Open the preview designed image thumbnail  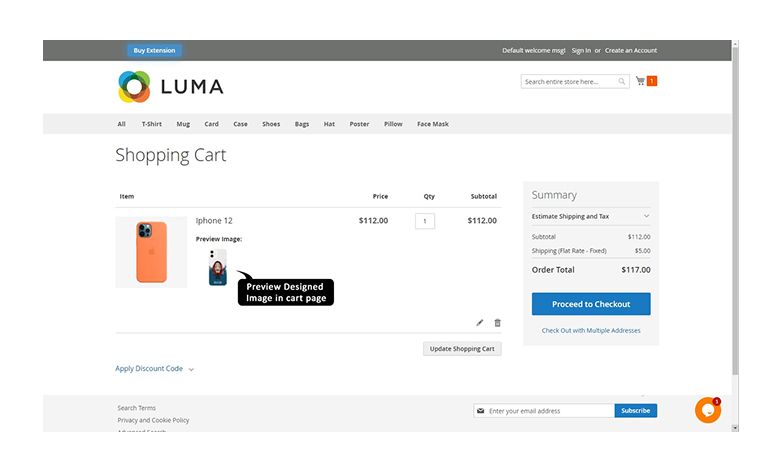pyautogui.click(x=217, y=267)
